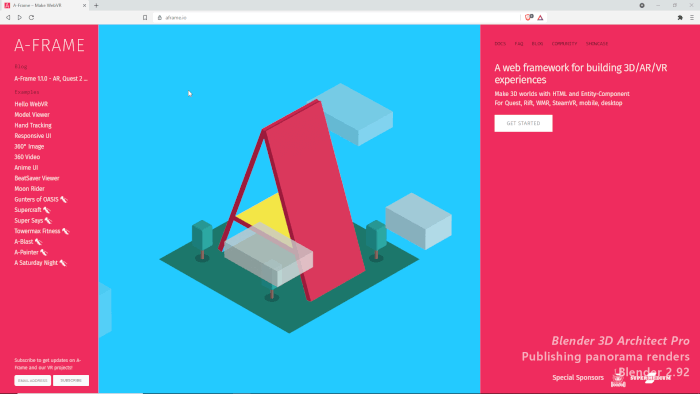Open the BeatSaver Viewer example
The width and height of the screenshot is (700, 394).
(37, 178)
